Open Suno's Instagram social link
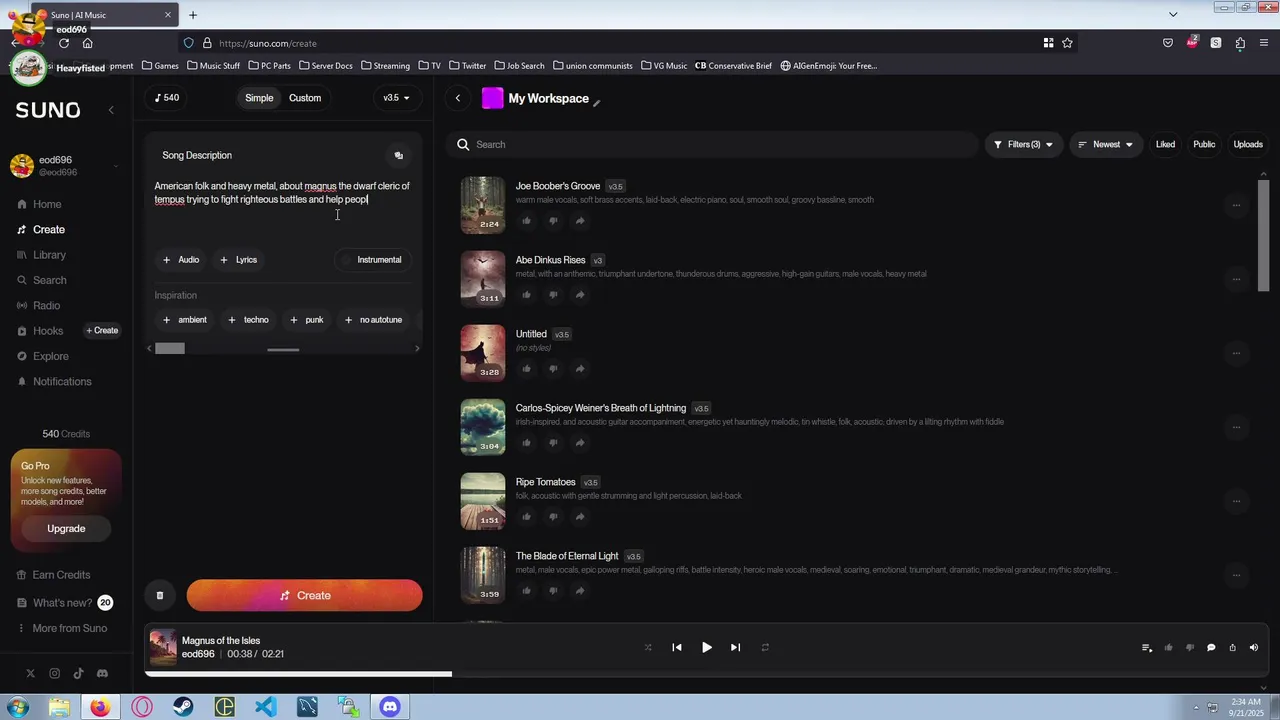1280x720 pixels. [54, 674]
